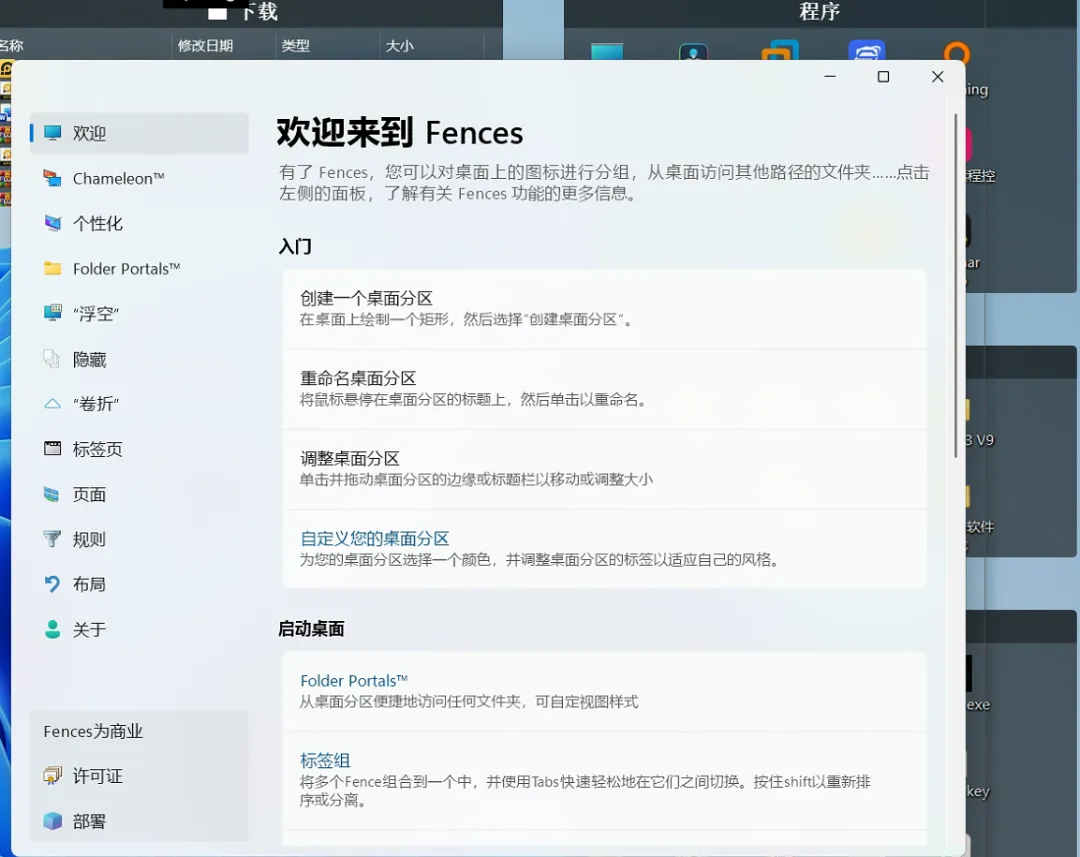
Task: Sort by 类型 column in 下载 fence
Action: pos(295,45)
